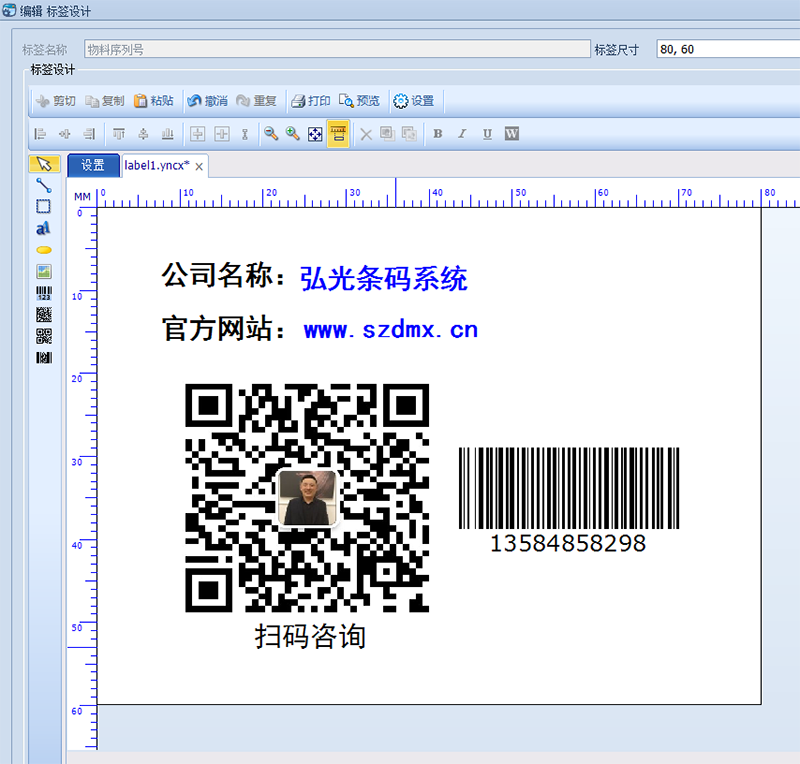Open the 预览 print preview
The height and width of the screenshot is (764, 800).
pyautogui.click(x=359, y=101)
